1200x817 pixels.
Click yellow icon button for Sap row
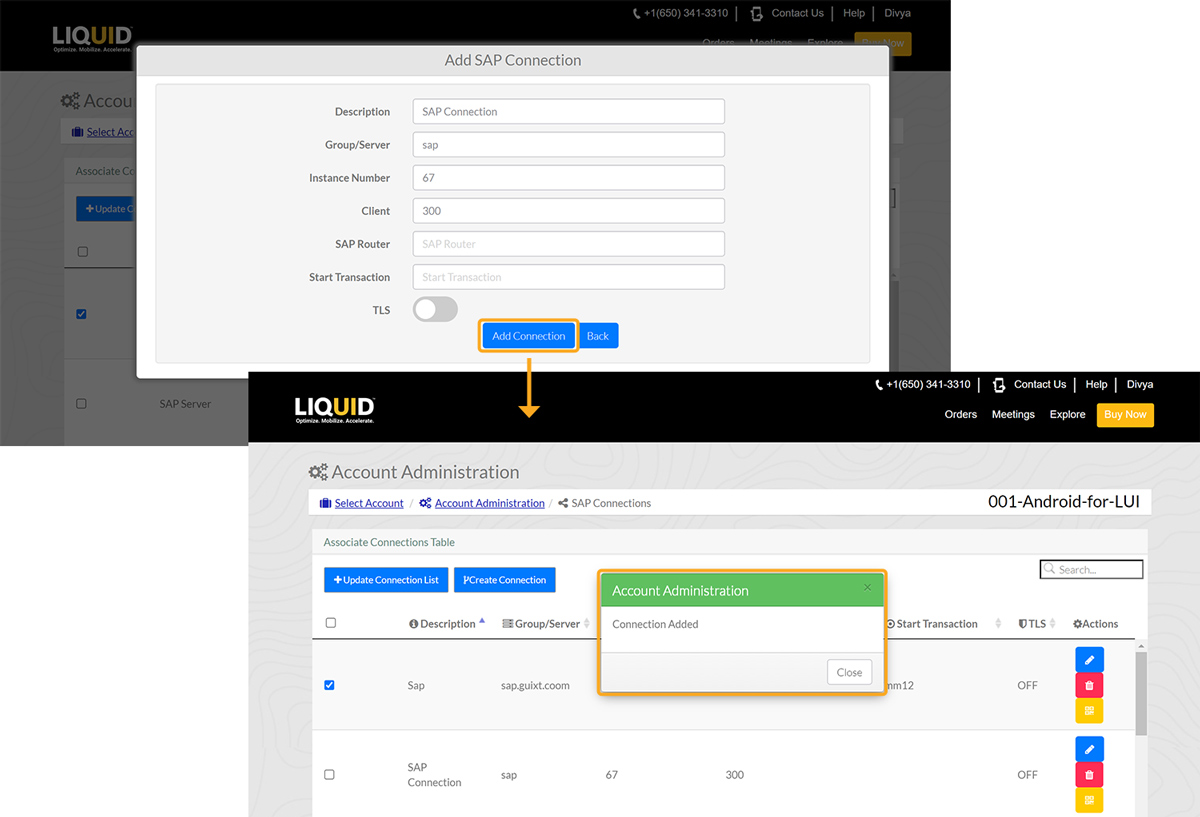point(1089,710)
